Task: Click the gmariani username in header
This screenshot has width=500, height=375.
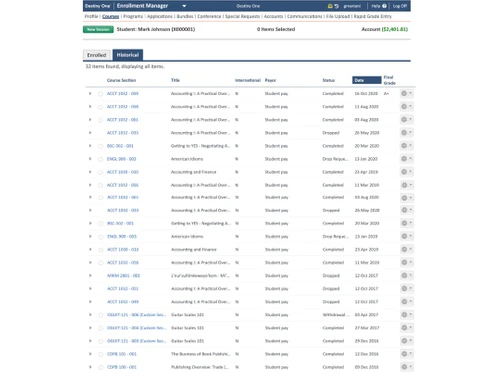Action: pyautogui.click(x=352, y=6)
